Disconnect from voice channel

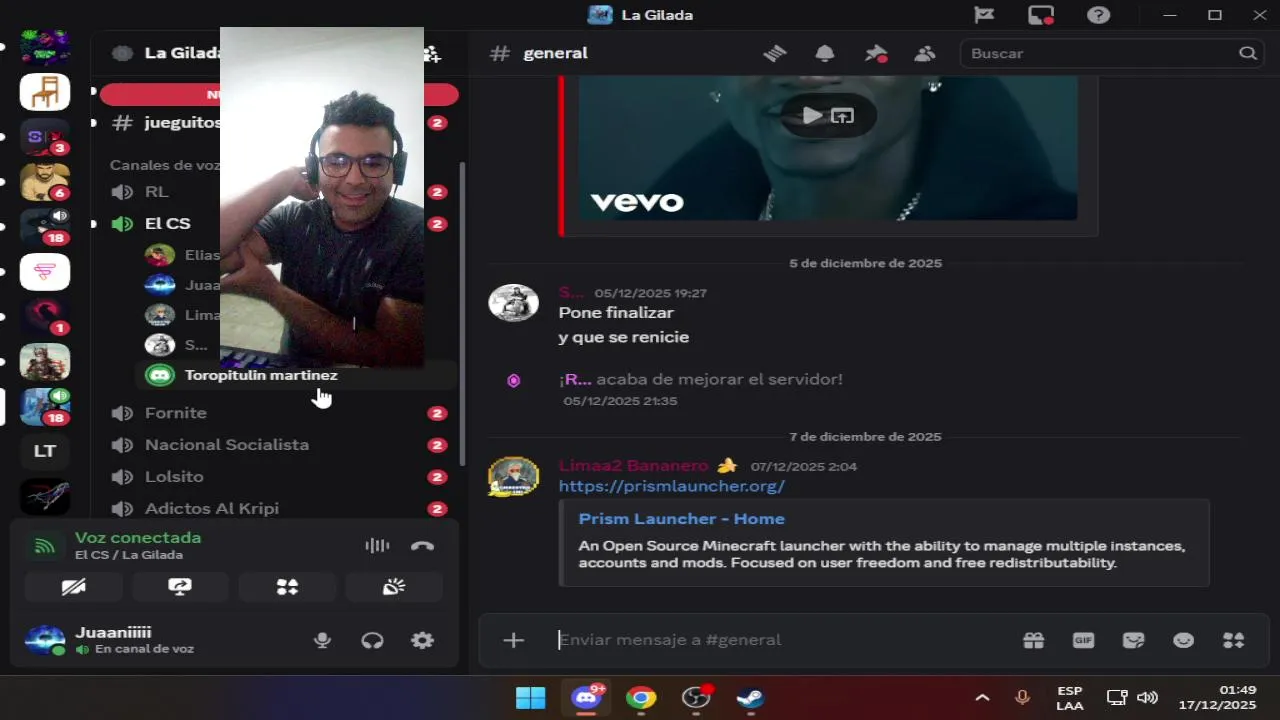click(x=422, y=546)
